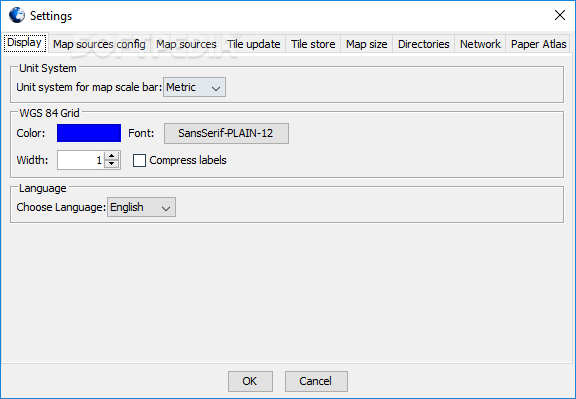Click the grid Width input field
The width and height of the screenshot is (576, 399).
81,160
